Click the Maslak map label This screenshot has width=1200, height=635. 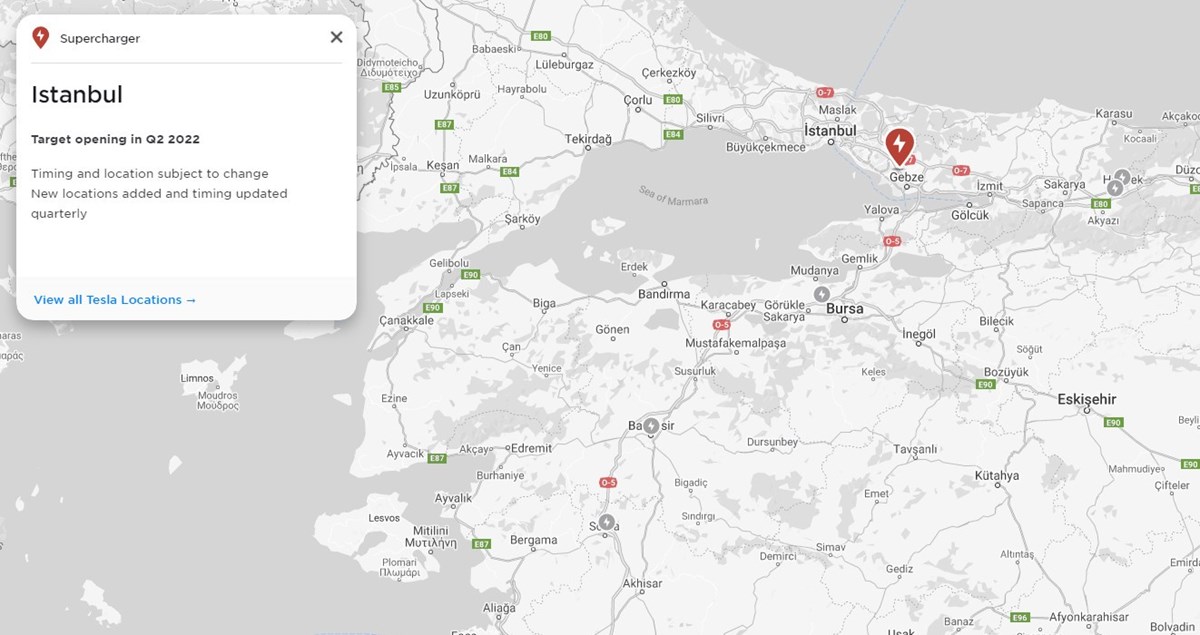838,109
